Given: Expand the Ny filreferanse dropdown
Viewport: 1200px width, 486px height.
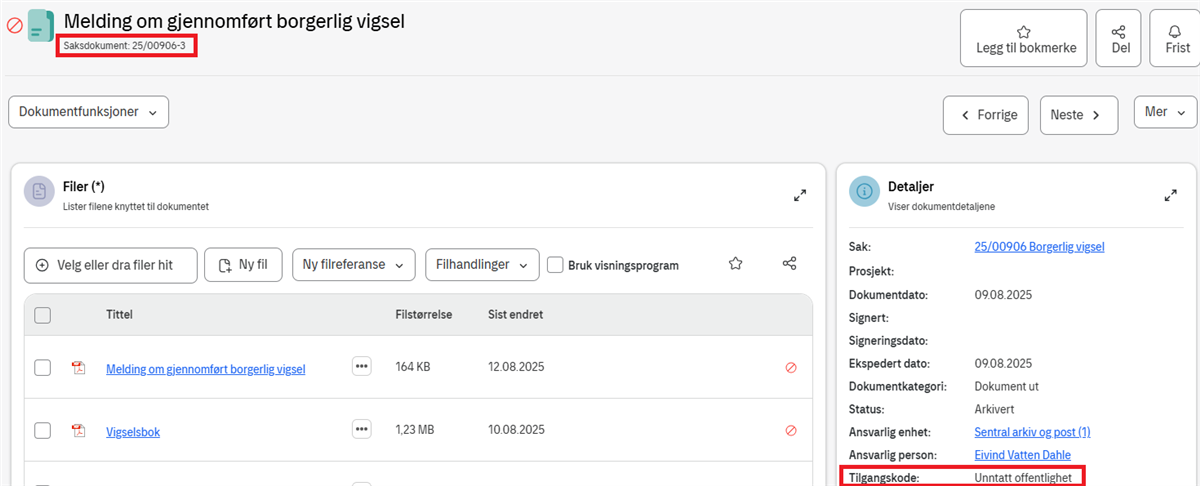Looking at the screenshot, I should click(x=353, y=265).
